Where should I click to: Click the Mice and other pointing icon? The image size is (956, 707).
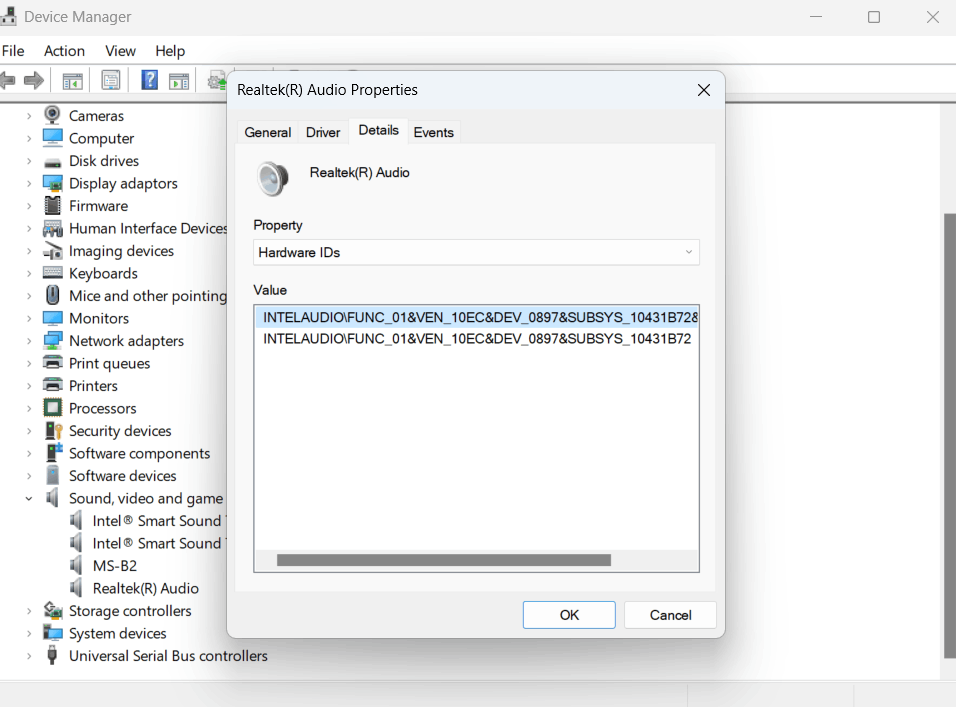[x=52, y=295]
